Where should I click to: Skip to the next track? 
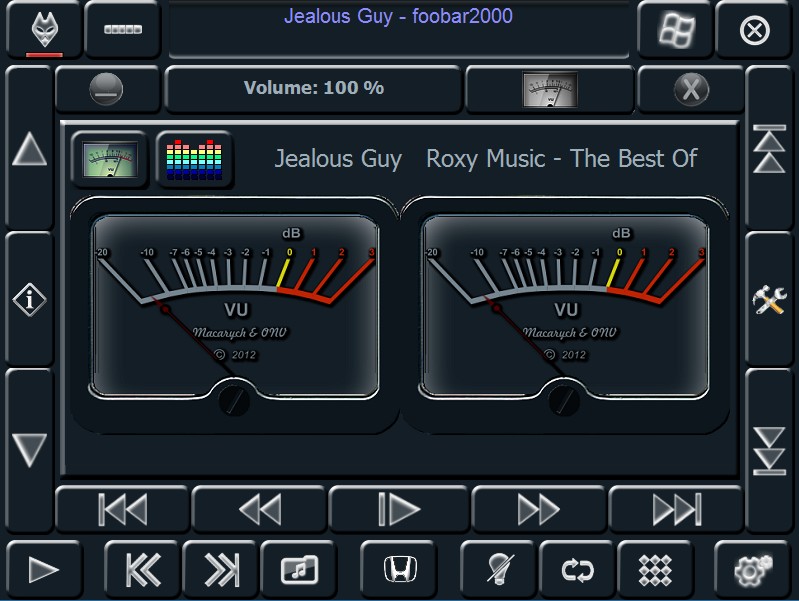(x=676, y=510)
